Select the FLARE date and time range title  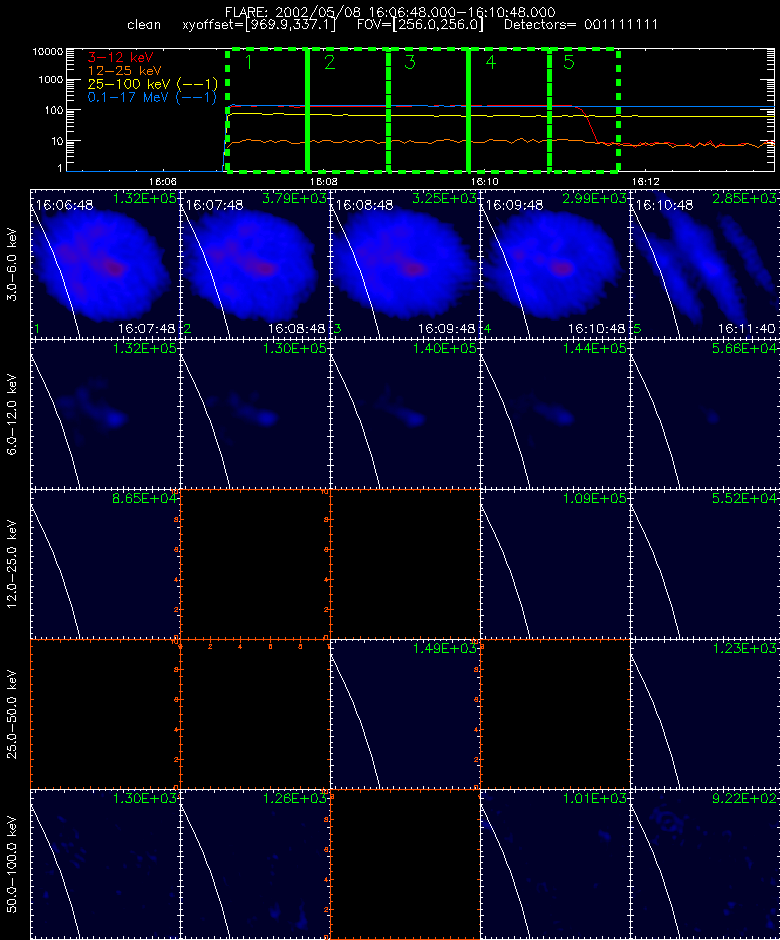[390, 11]
